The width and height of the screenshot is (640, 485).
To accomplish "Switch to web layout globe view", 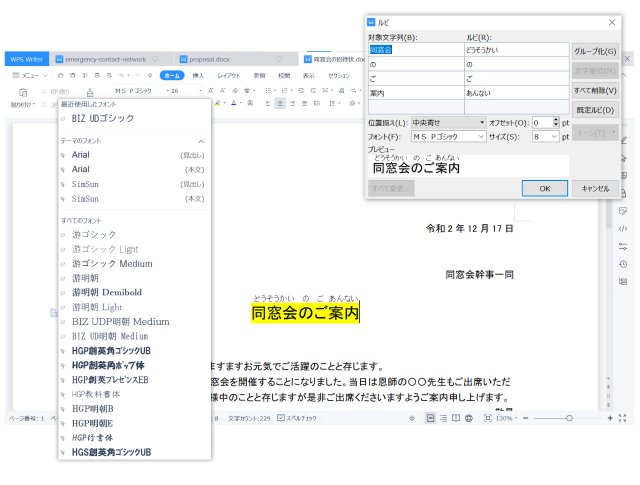I will coord(469,418).
